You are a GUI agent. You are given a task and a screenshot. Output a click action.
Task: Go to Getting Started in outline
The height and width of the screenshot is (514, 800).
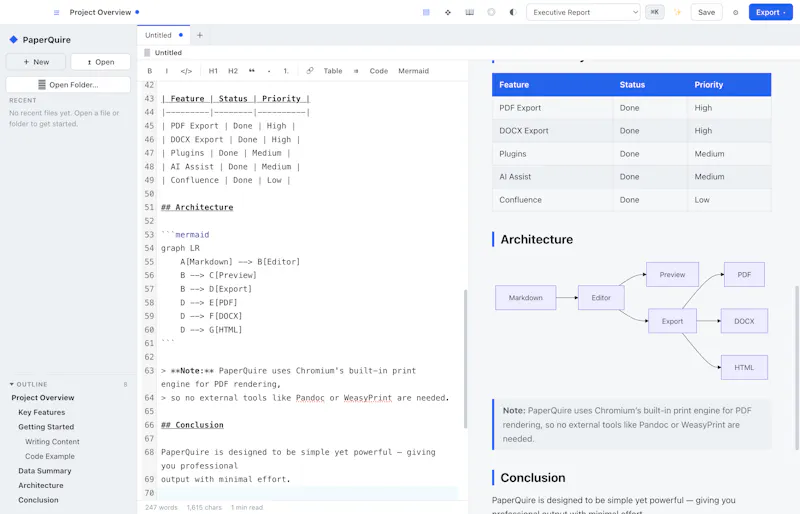click(x=46, y=427)
